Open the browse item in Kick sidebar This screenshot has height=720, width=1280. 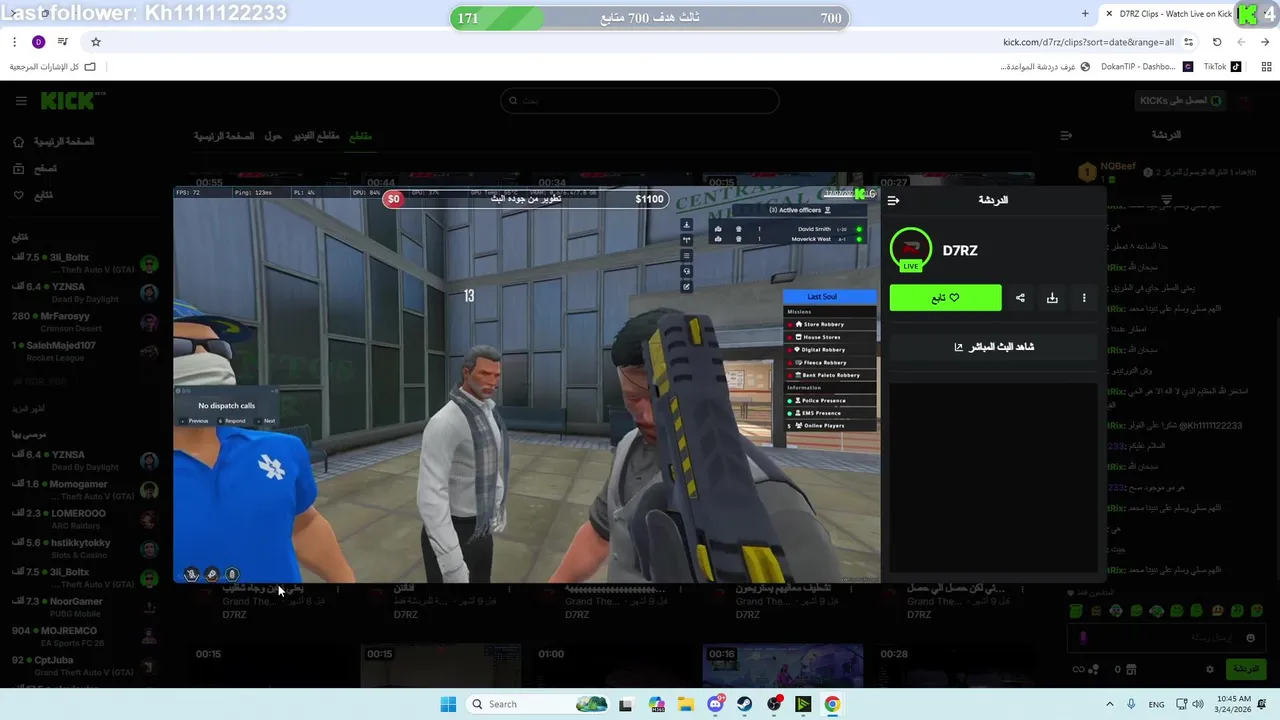click(x=34, y=169)
